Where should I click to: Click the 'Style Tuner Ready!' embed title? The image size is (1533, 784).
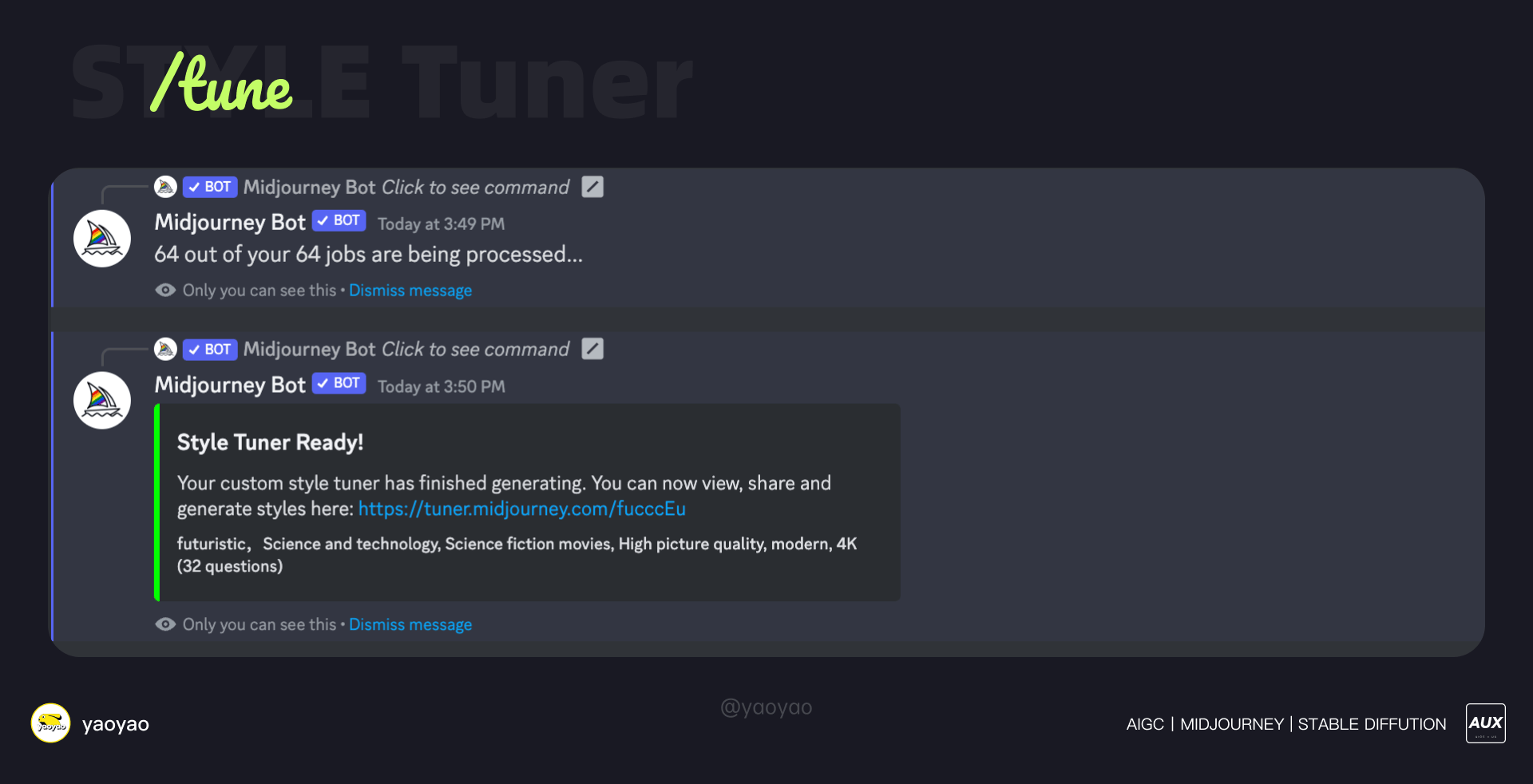coord(270,442)
